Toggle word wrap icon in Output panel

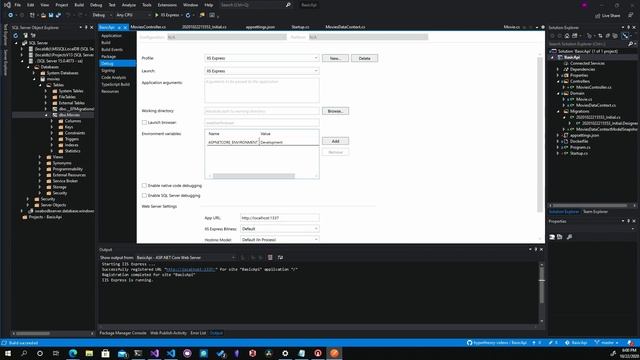click(x=280, y=258)
